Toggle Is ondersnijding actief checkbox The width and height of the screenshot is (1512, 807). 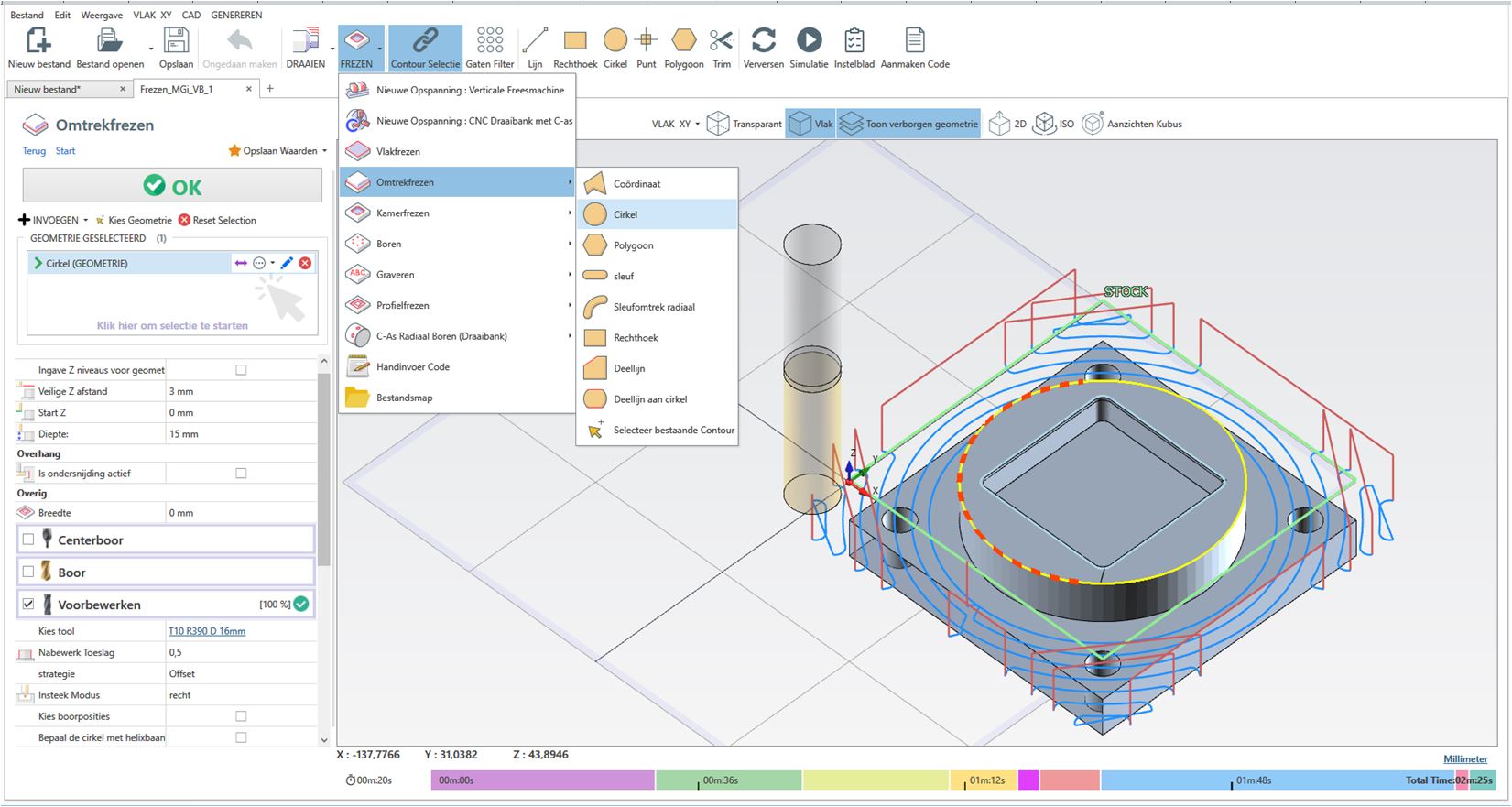(241, 474)
